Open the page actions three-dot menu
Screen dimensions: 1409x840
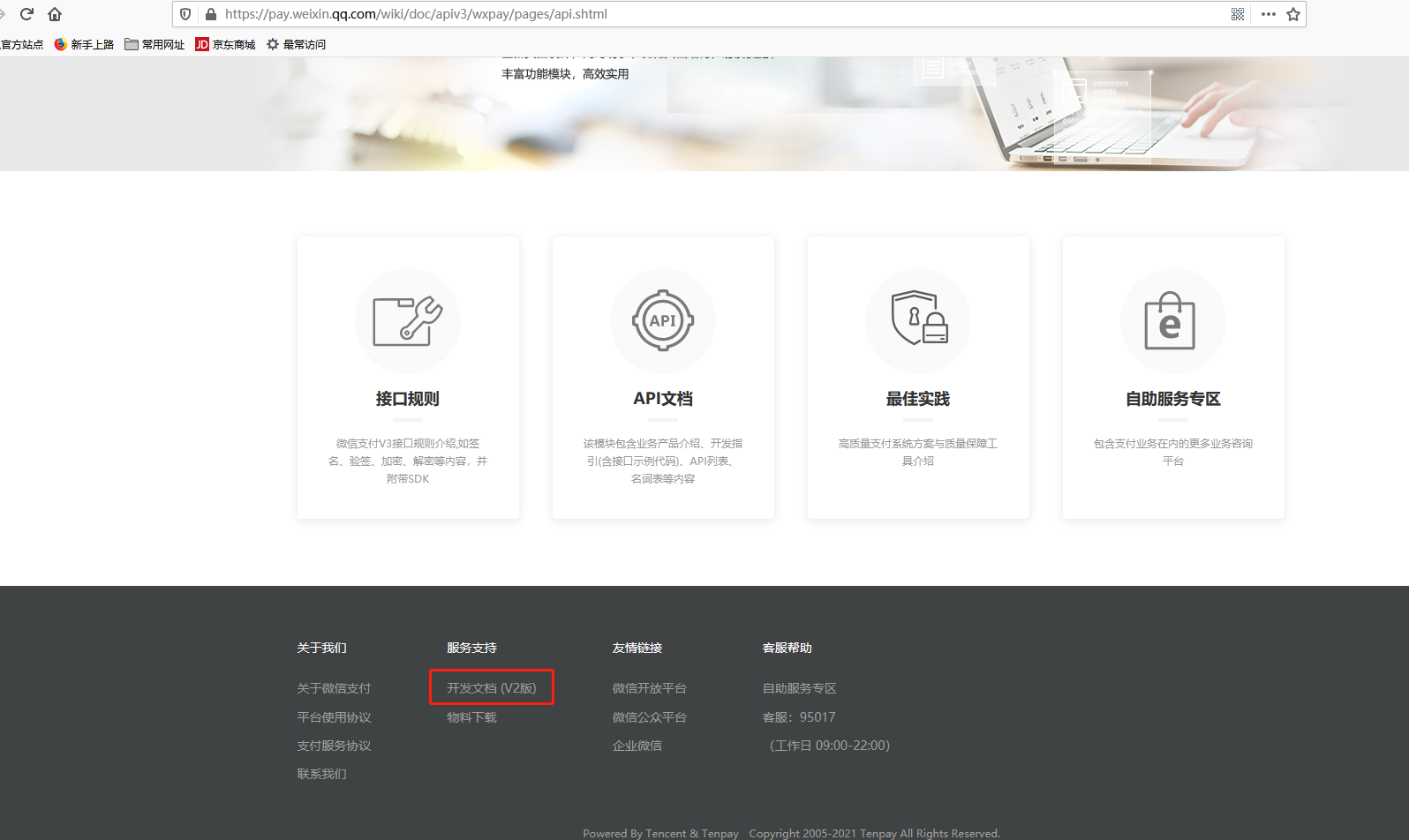1269,14
